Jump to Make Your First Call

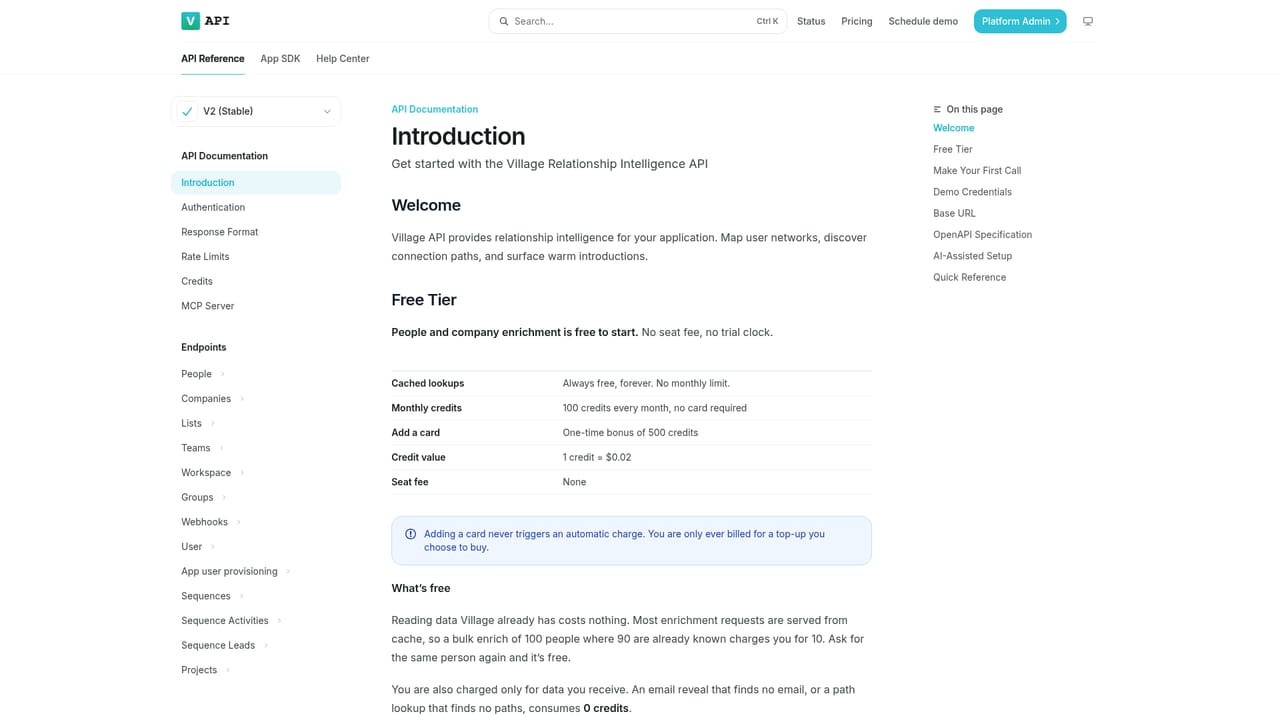[977, 171]
